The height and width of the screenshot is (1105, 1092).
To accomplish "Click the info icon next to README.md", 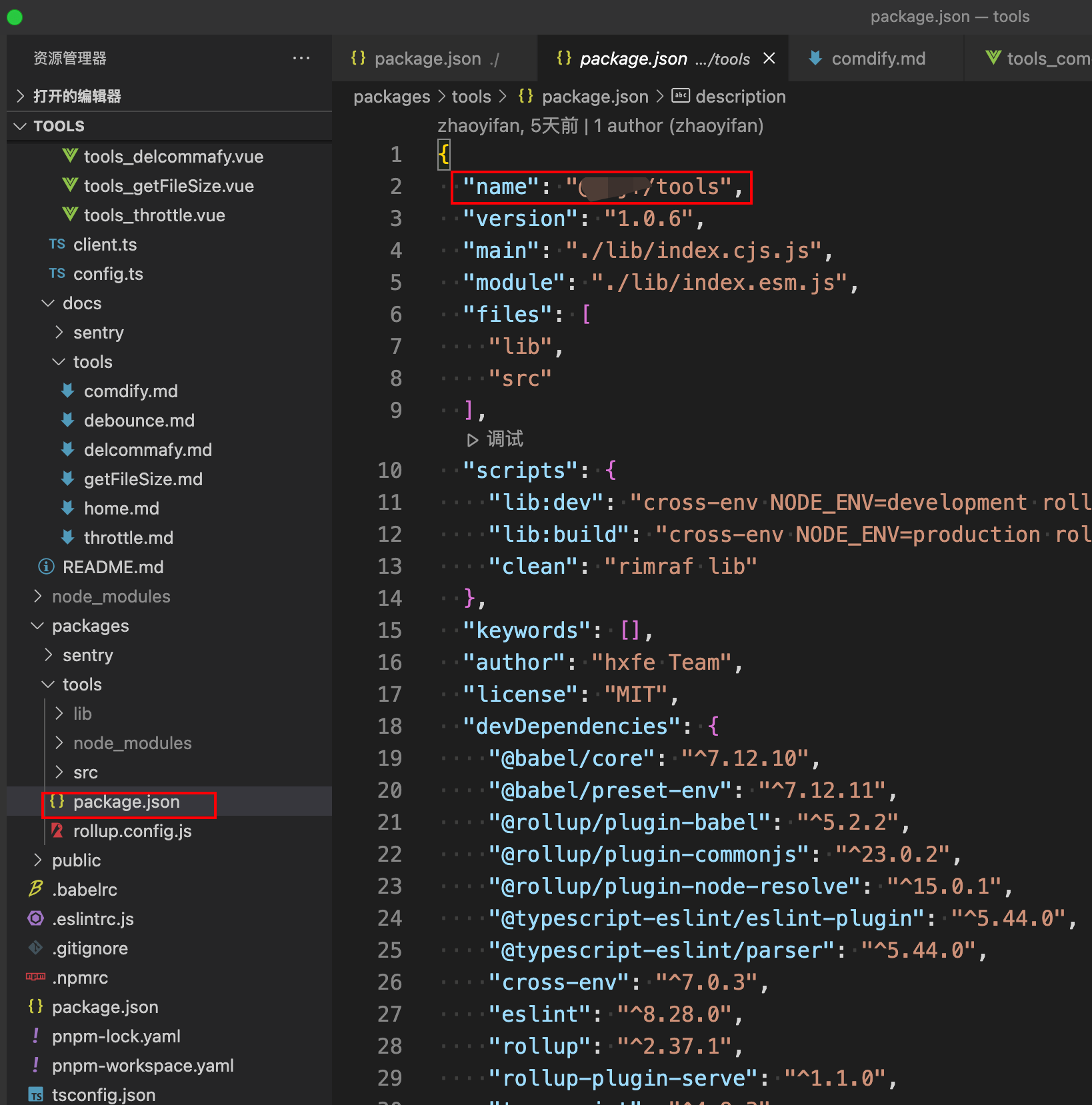I will 46,567.
